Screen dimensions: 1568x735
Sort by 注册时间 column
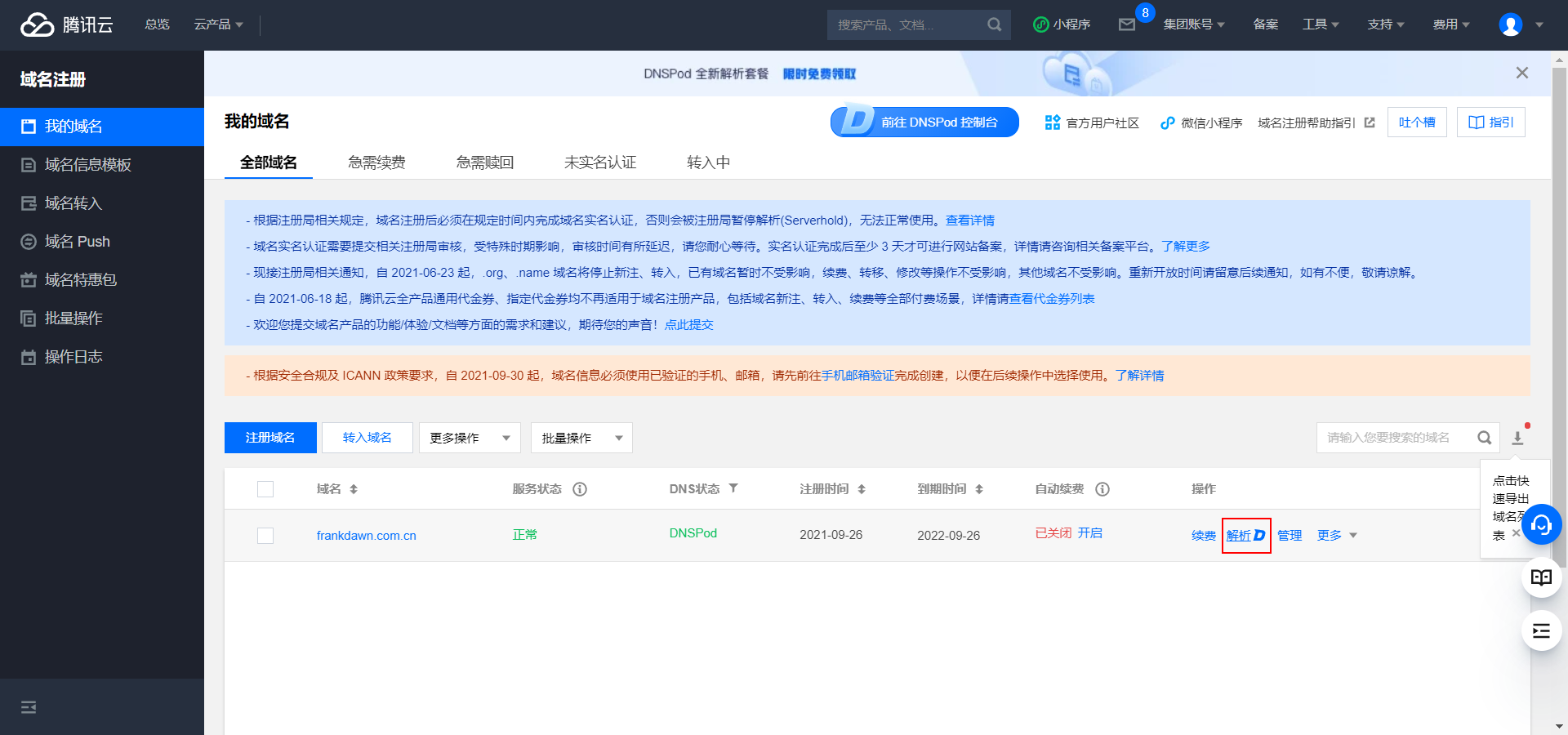[862, 489]
